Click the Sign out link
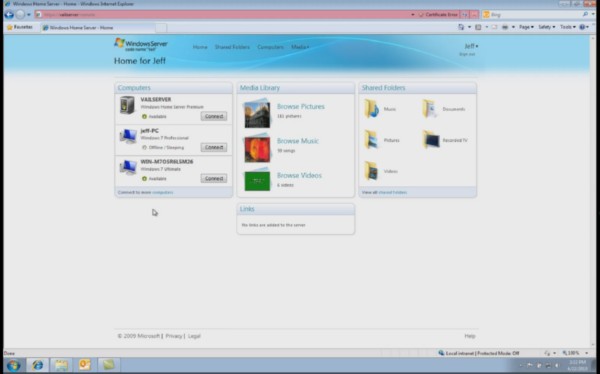The height and width of the screenshot is (374, 600). [x=467, y=54]
